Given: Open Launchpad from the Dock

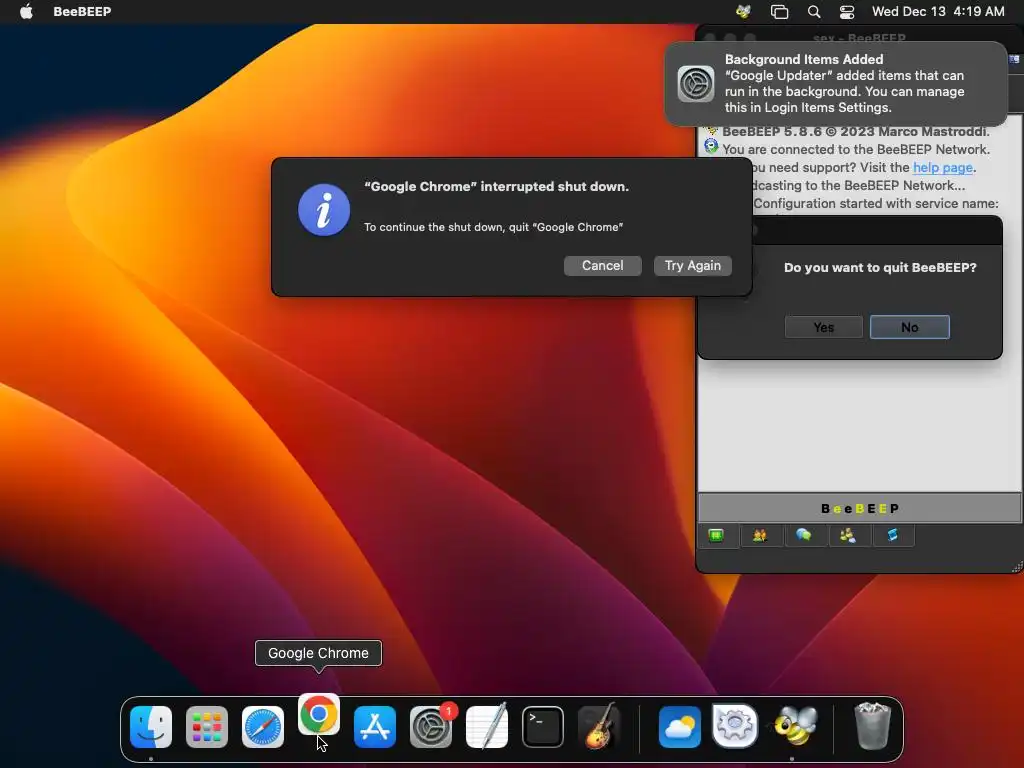Looking at the screenshot, I should click(207, 726).
